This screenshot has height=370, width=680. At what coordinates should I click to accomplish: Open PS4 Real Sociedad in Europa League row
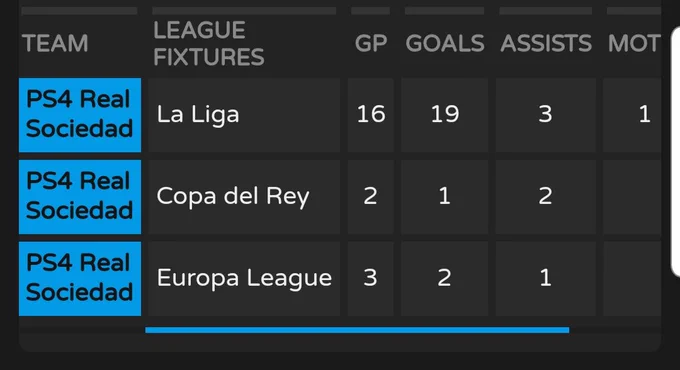(80, 278)
